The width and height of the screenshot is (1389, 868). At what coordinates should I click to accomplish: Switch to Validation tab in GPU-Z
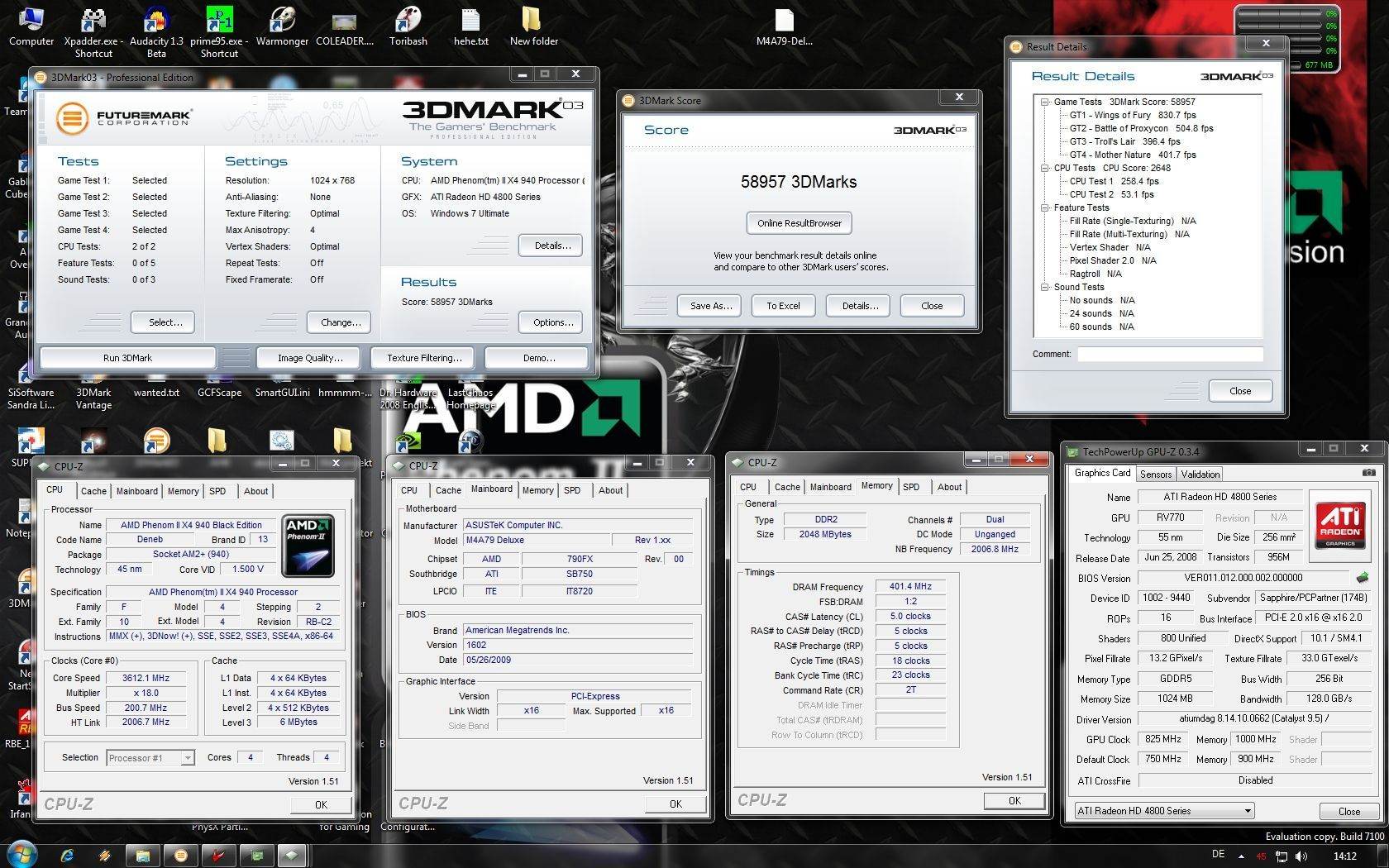click(1200, 475)
